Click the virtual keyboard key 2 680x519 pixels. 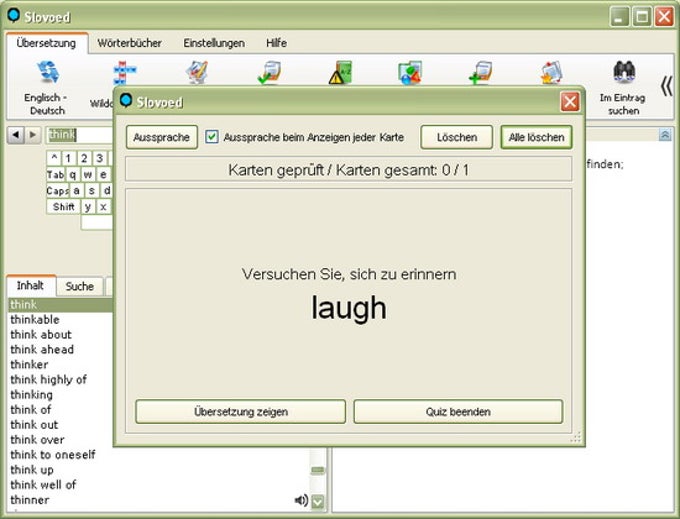[84, 158]
